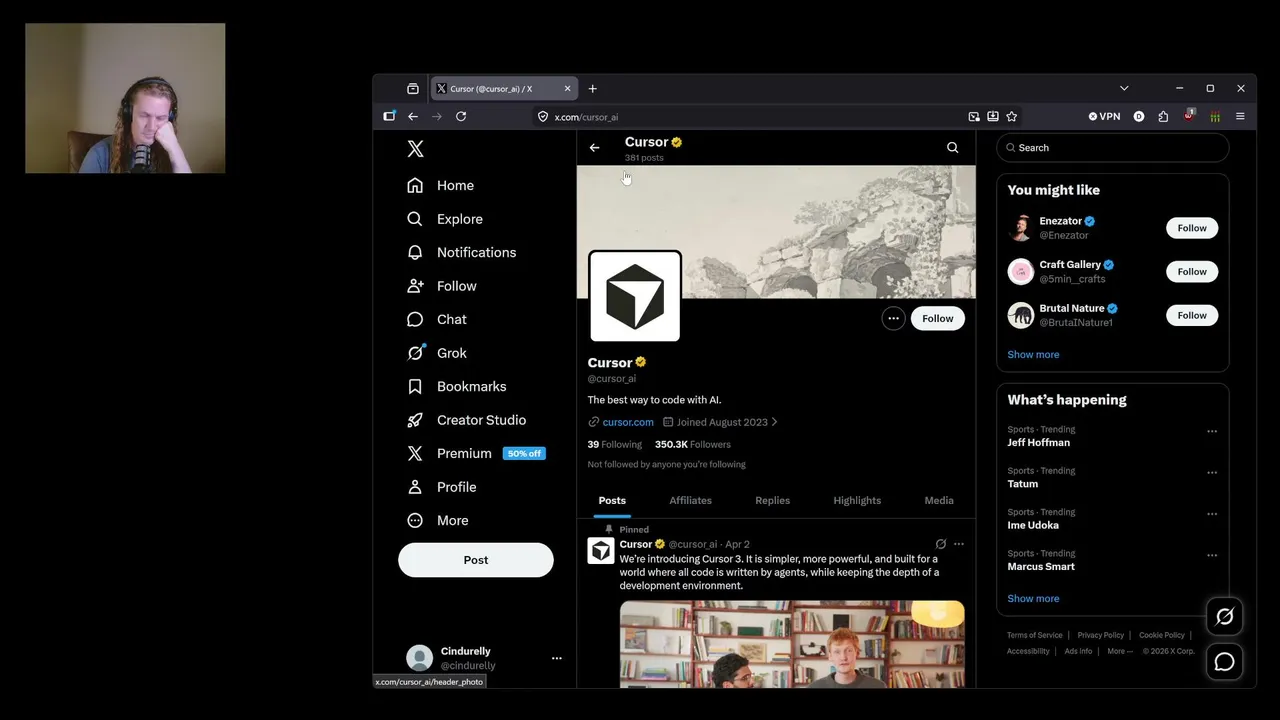Click the Creator Studio rocket icon
This screenshot has width=1280, height=720.
(415, 420)
